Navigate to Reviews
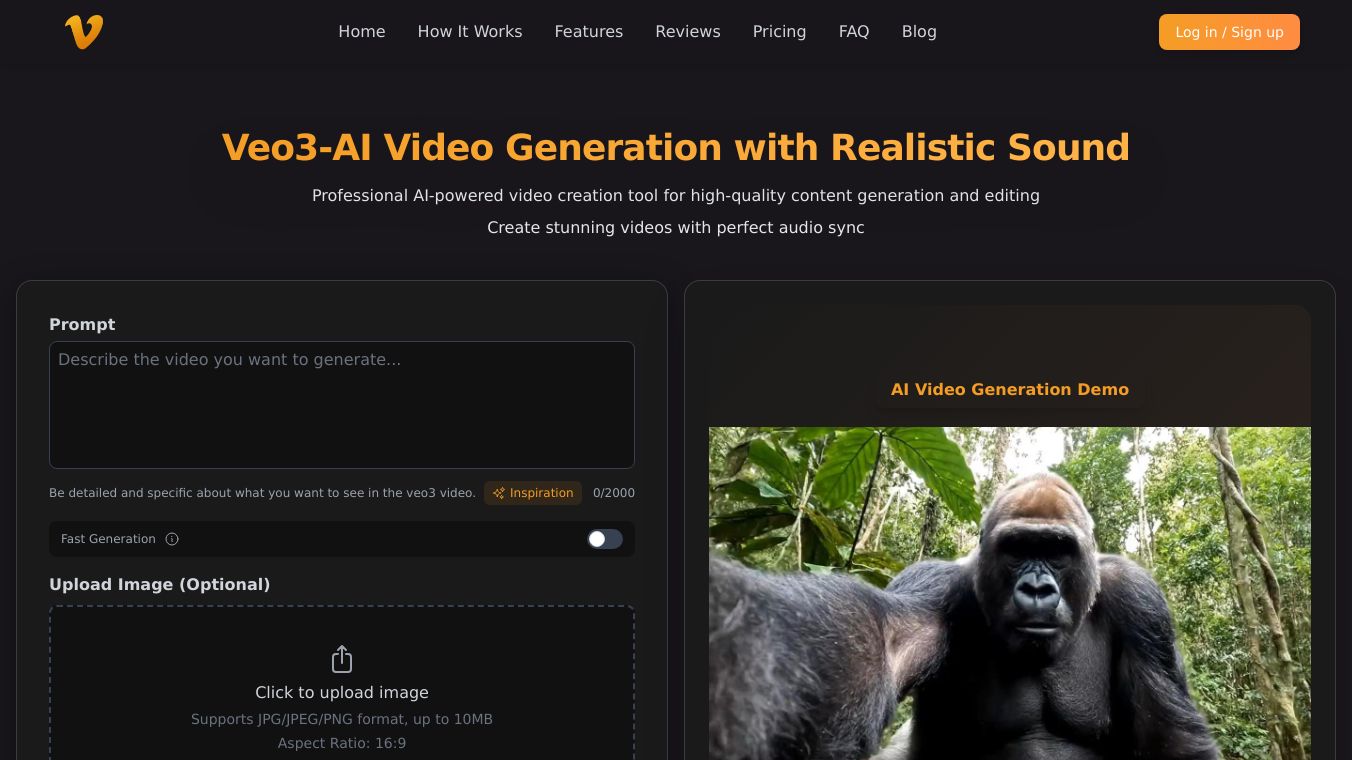Viewport: 1352px width, 760px height. click(688, 32)
